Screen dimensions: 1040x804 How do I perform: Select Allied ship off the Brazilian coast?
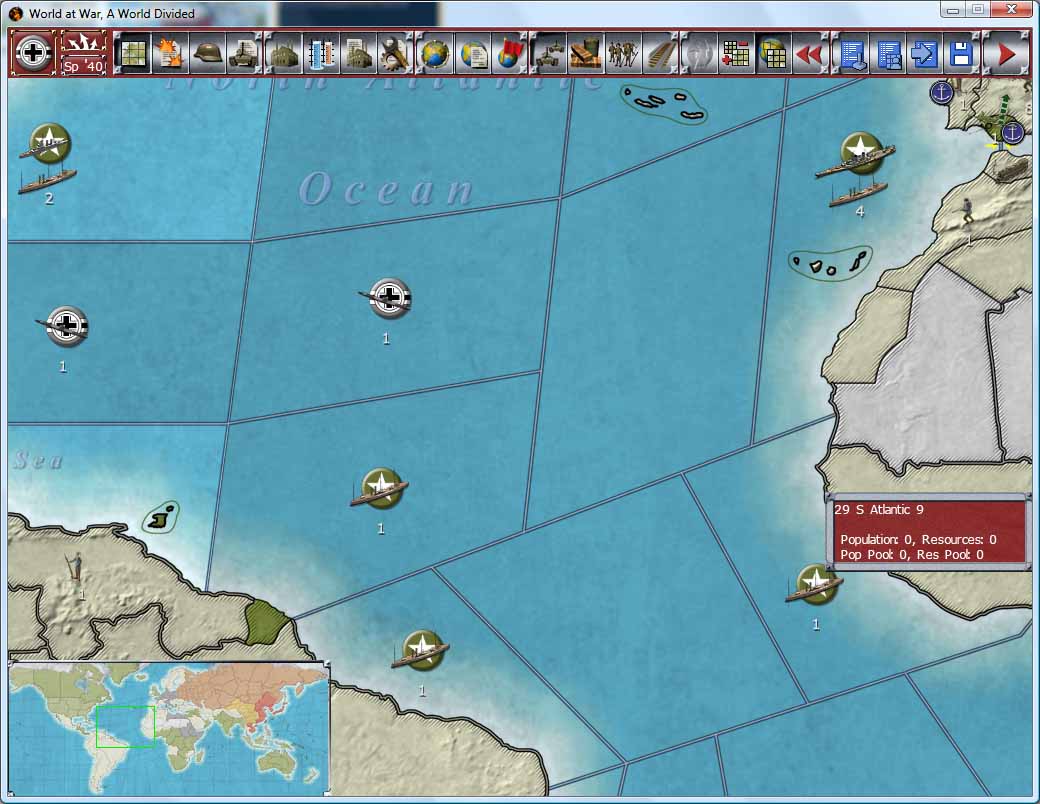[x=421, y=651]
